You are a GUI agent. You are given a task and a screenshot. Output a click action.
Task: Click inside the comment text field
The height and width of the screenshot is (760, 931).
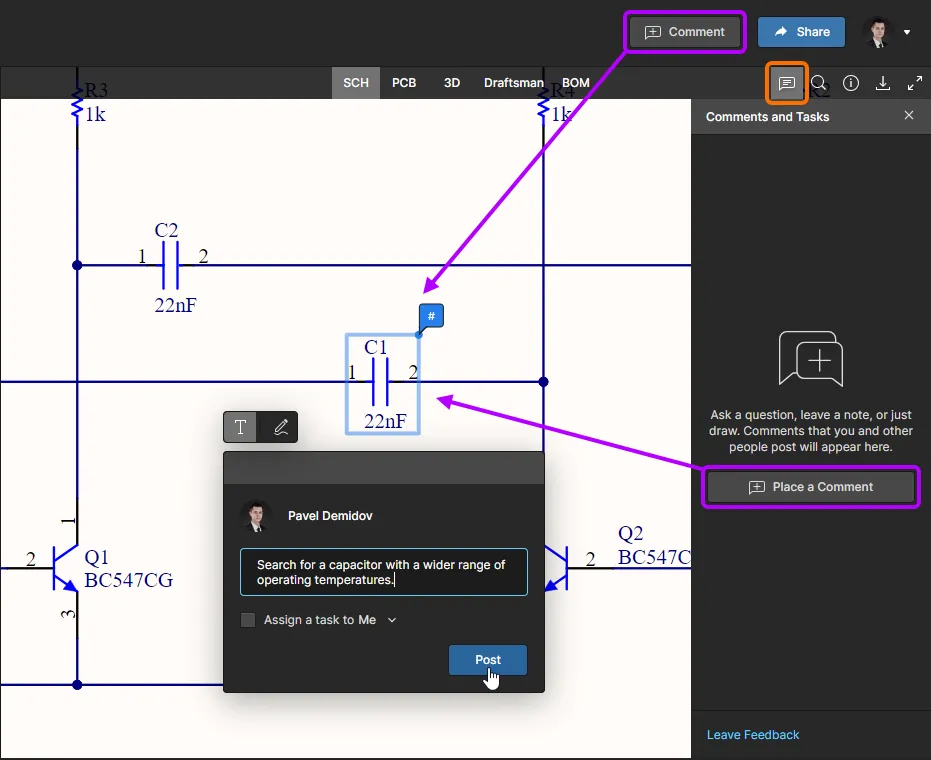click(x=383, y=572)
